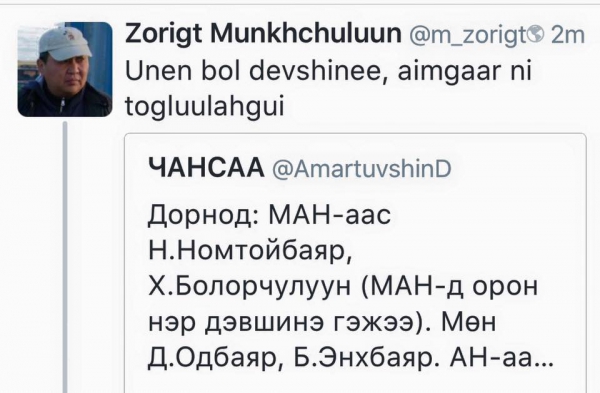Click the thread connector line below the avatar

(65, 257)
